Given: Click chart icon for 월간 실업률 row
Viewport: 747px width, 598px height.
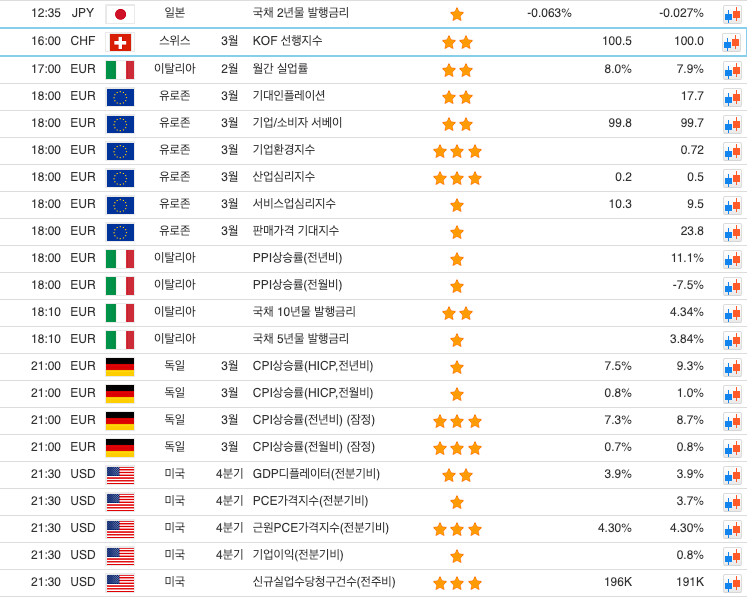Looking at the screenshot, I should click(731, 69).
